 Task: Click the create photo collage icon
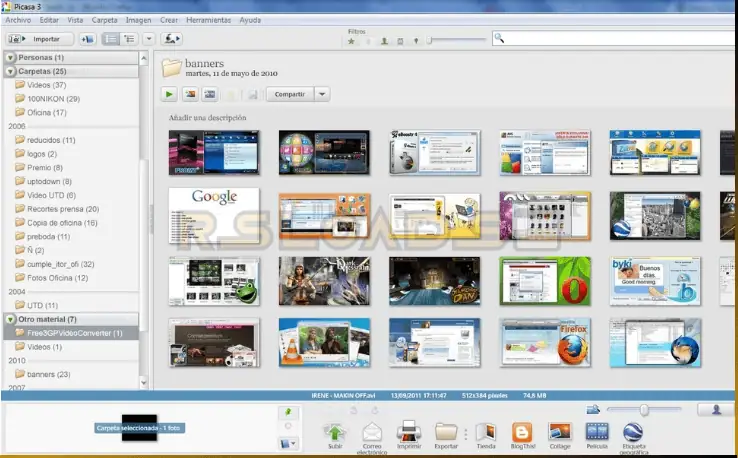click(x=190, y=94)
